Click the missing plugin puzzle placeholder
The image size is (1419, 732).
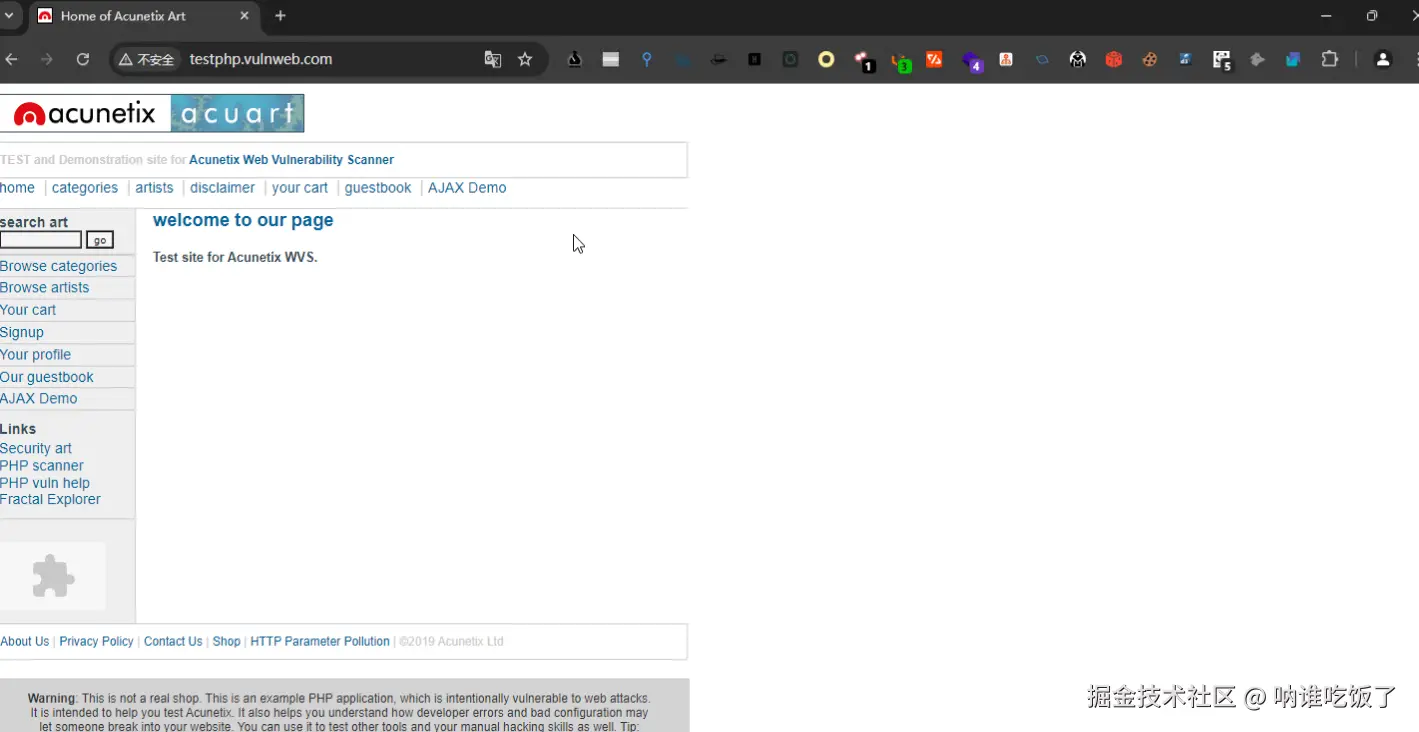[53, 577]
